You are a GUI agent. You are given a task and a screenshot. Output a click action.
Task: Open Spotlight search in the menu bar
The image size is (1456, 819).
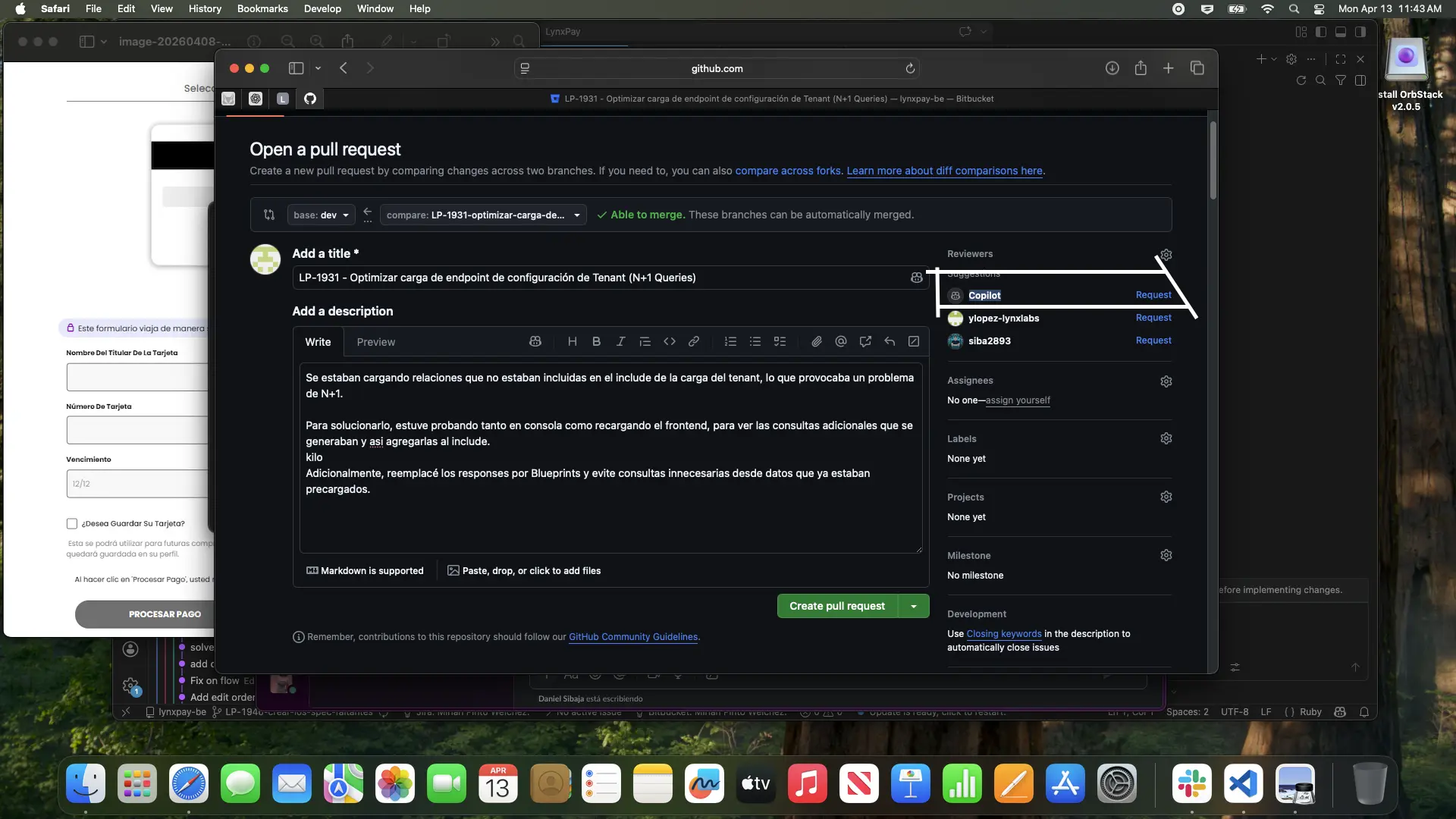pos(1294,9)
